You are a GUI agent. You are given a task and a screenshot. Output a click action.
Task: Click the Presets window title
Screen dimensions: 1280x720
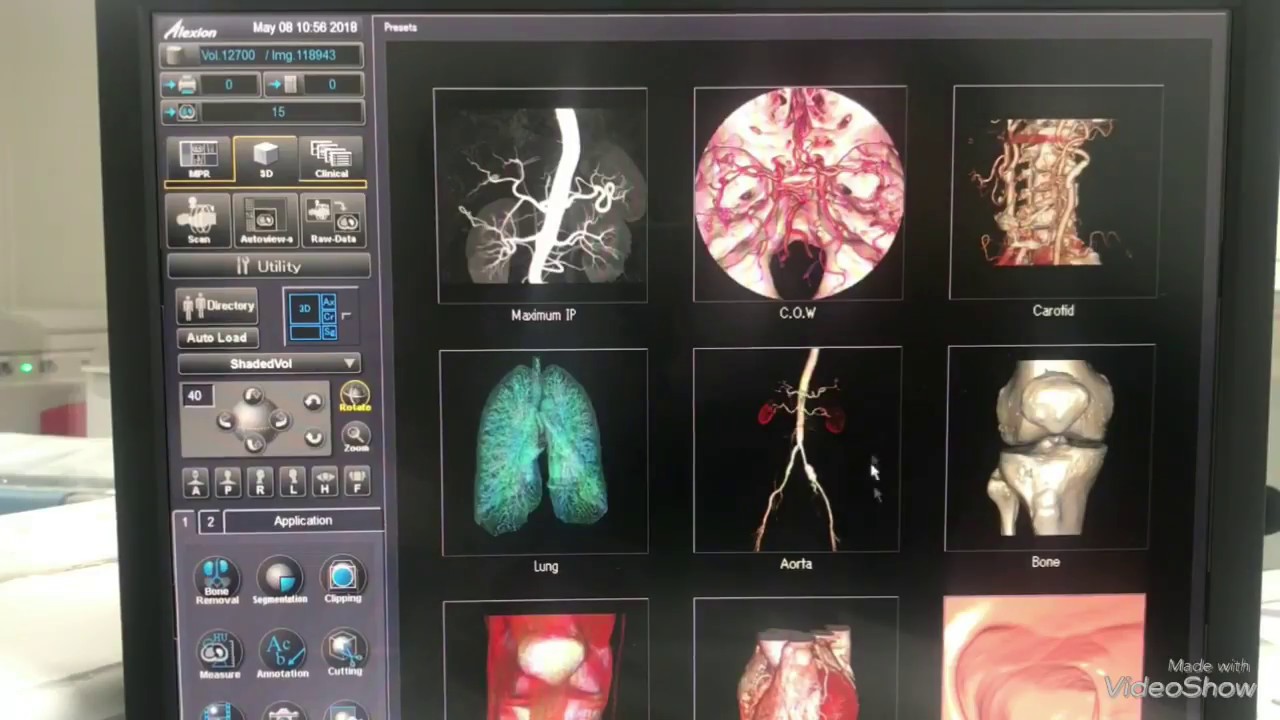pos(401,27)
